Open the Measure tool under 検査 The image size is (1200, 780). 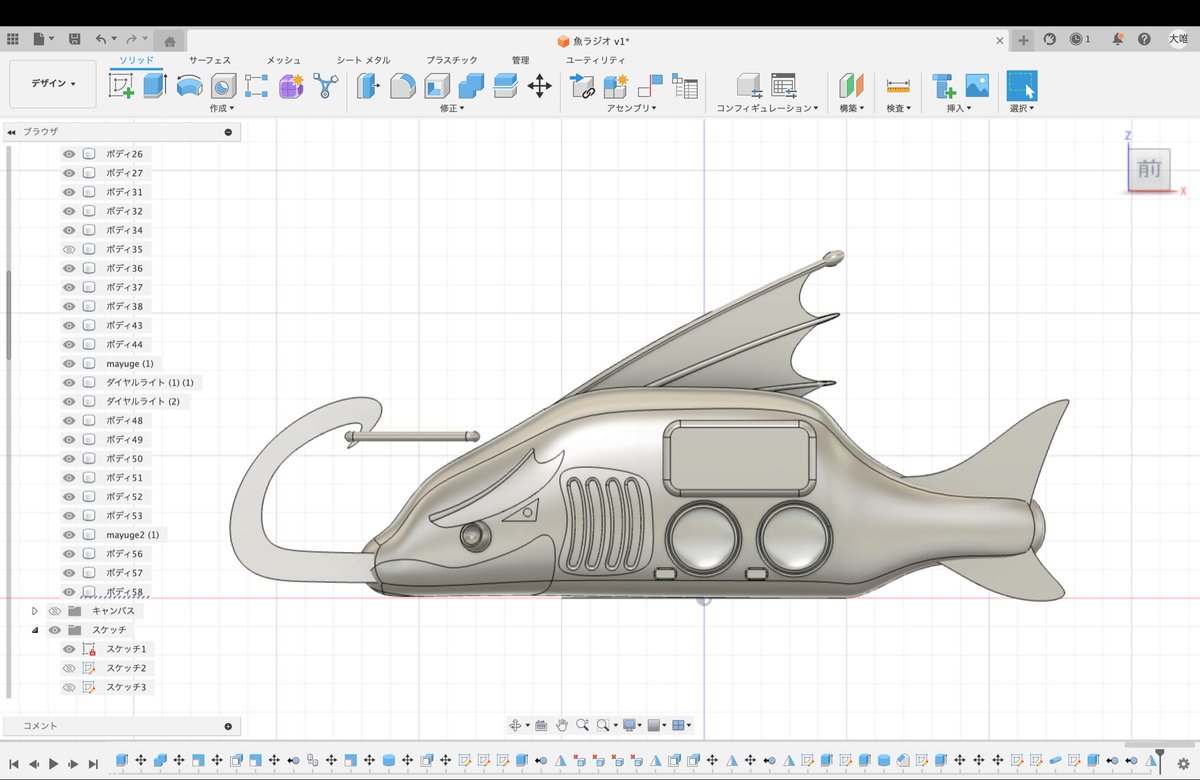coord(897,85)
